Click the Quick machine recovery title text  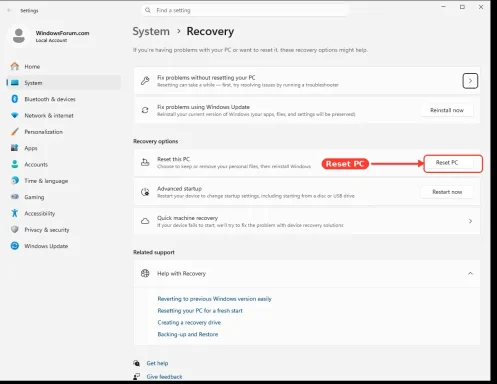[x=187, y=218]
